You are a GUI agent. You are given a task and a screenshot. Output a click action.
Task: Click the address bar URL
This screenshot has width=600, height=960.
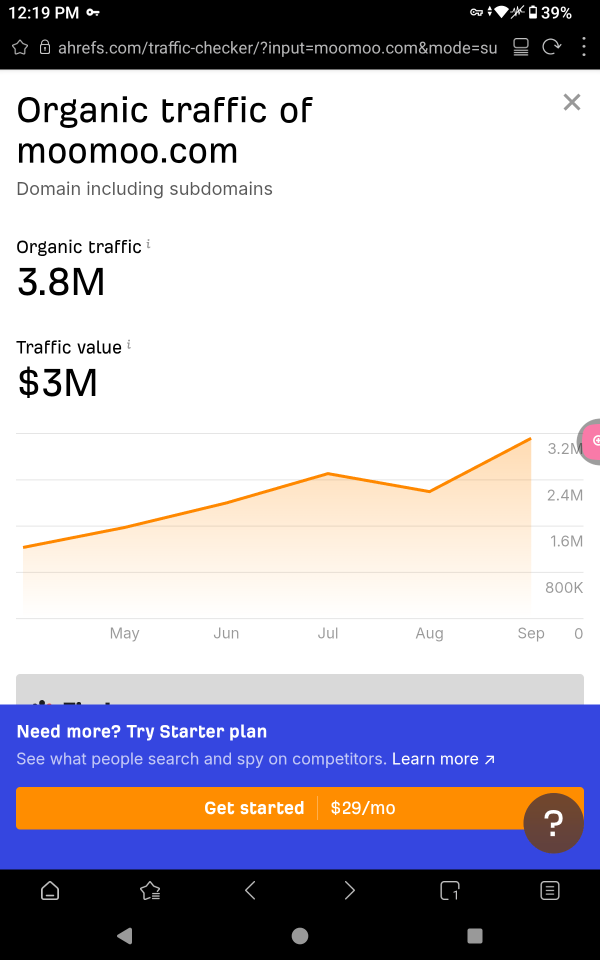(x=277, y=48)
